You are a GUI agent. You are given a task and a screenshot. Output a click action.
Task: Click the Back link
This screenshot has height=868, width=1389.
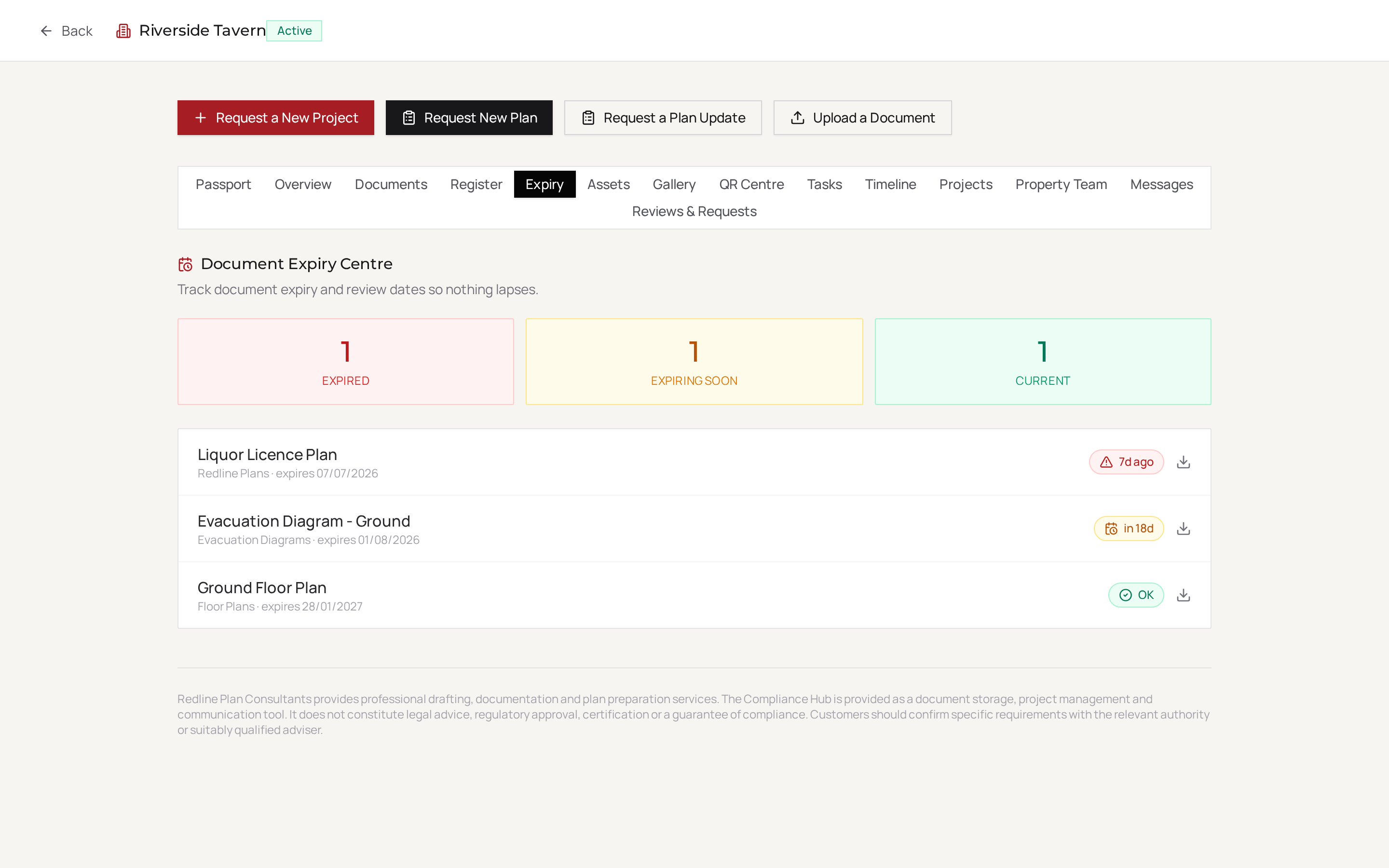coord(66,31)
